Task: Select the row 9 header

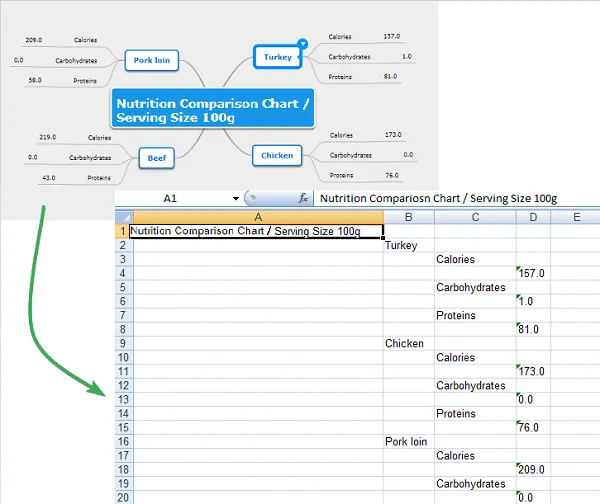Action: (123, 343)
